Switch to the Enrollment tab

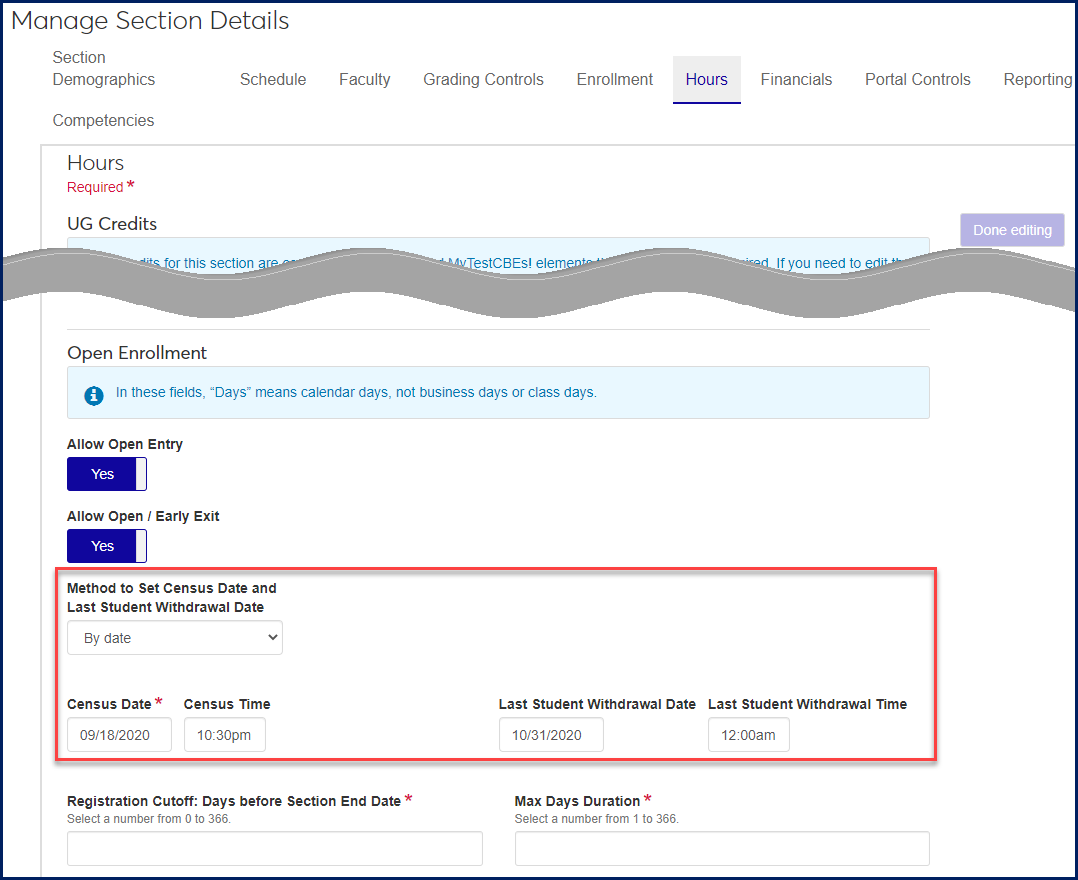(614, 79)
